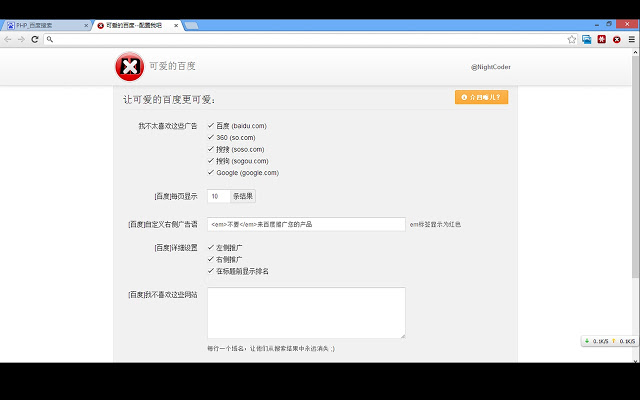Click the 我不太喜欢这些广告 label
The image size is (640, 400).
pos(168,126)
